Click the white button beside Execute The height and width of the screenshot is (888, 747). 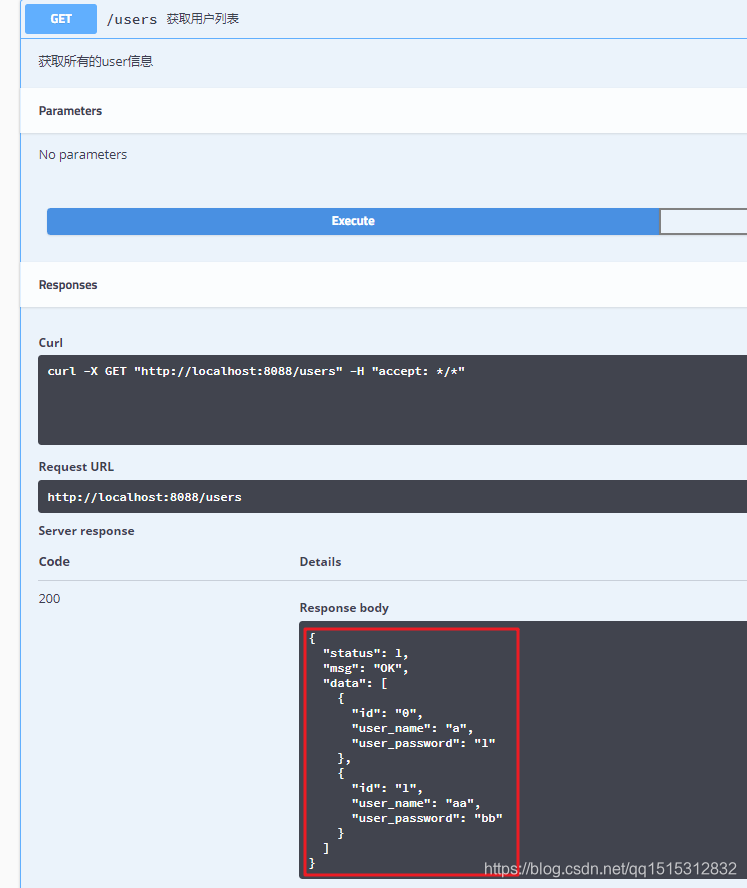coord(703,221)
